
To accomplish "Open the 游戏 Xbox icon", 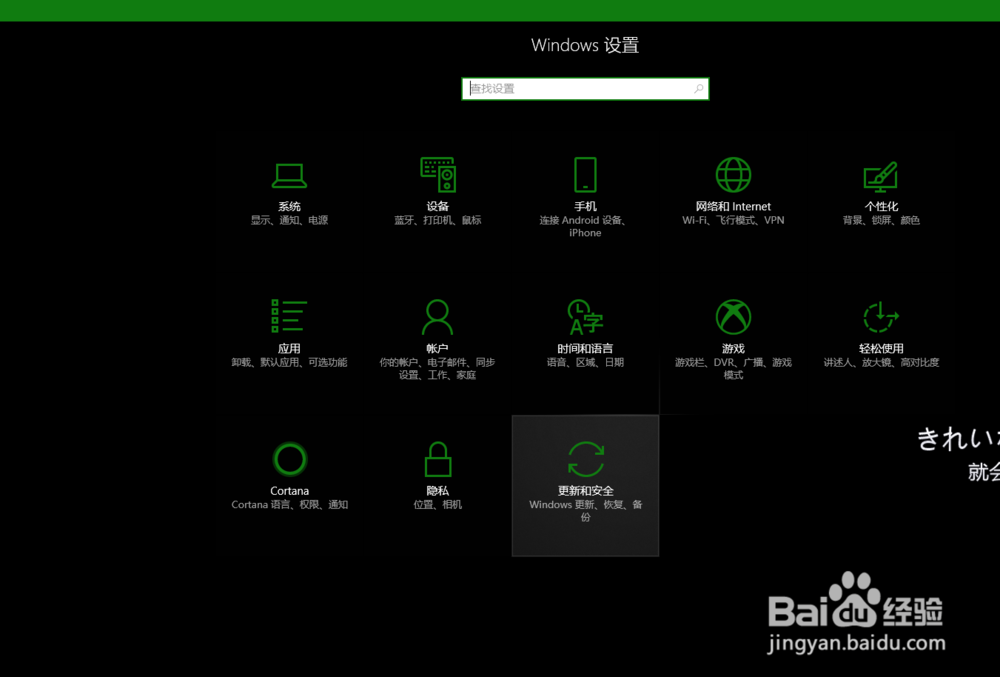I will (x=733, y=317).
